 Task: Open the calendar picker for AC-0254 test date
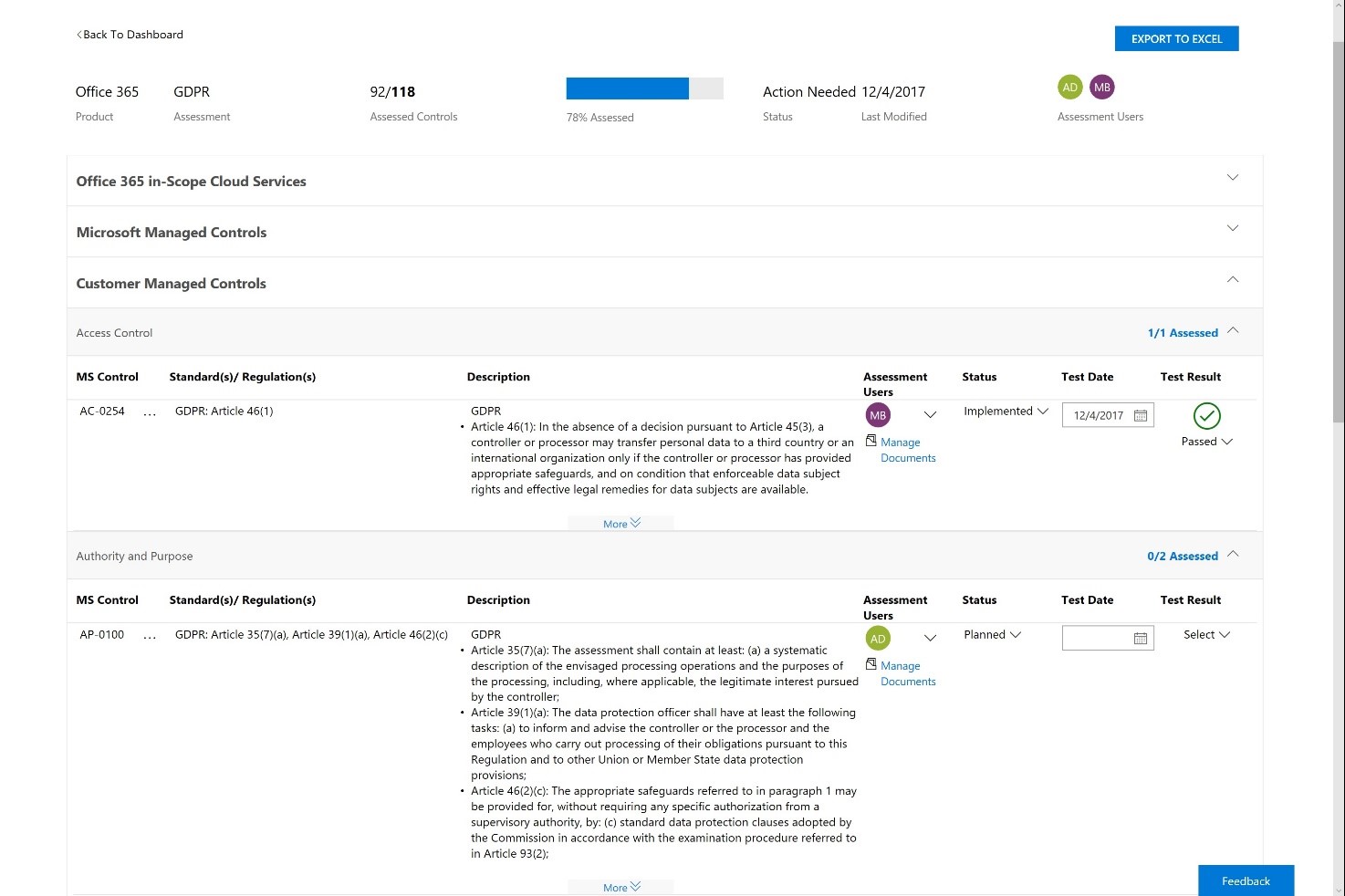click(1141, 415)
